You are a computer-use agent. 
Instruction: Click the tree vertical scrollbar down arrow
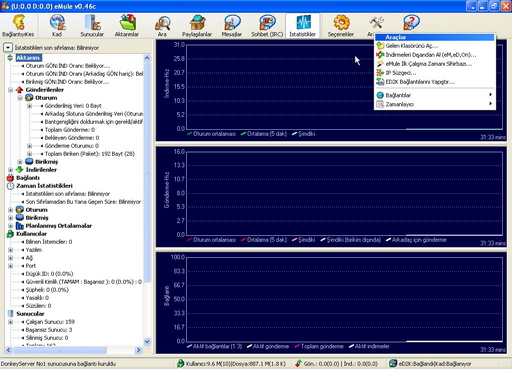(147, 342)
